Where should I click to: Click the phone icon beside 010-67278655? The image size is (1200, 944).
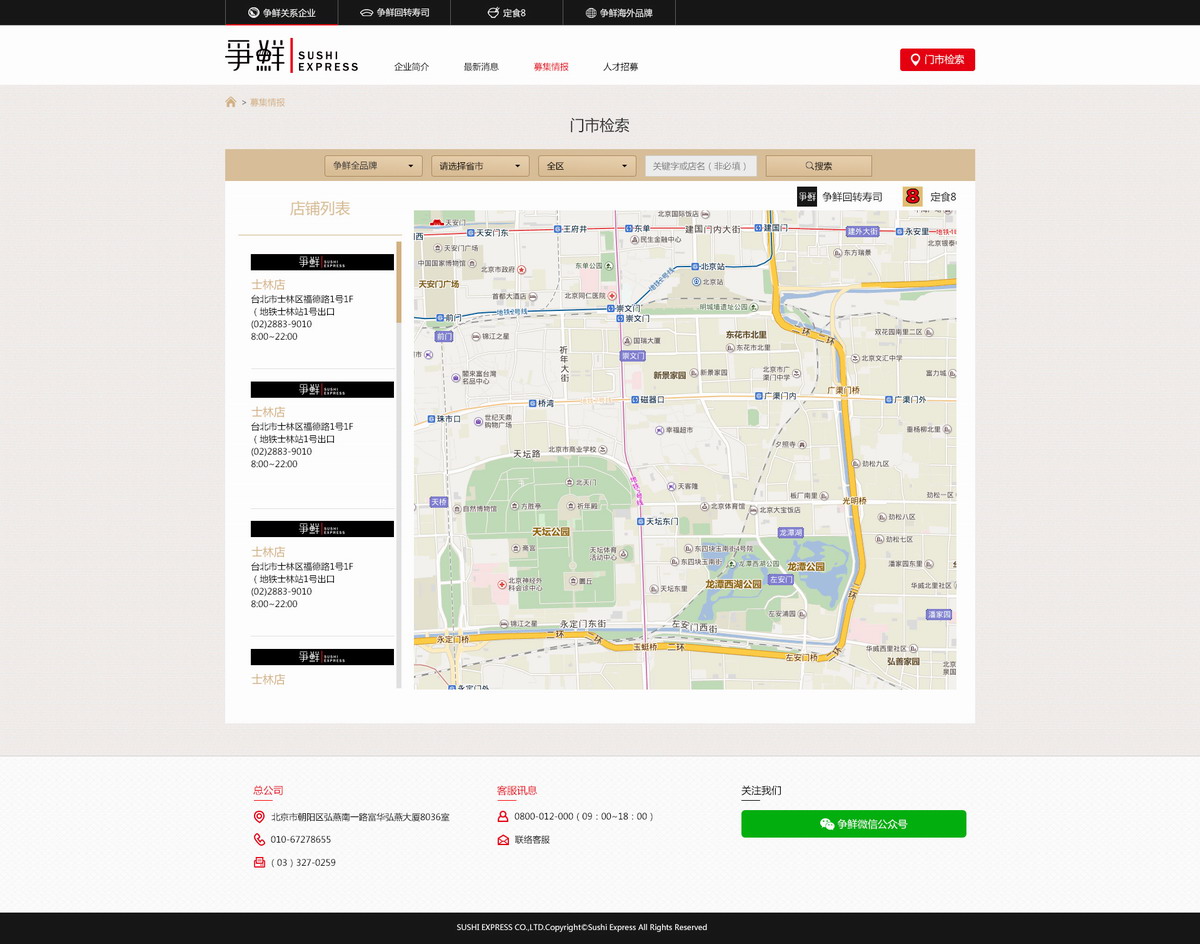click(259, 839)
